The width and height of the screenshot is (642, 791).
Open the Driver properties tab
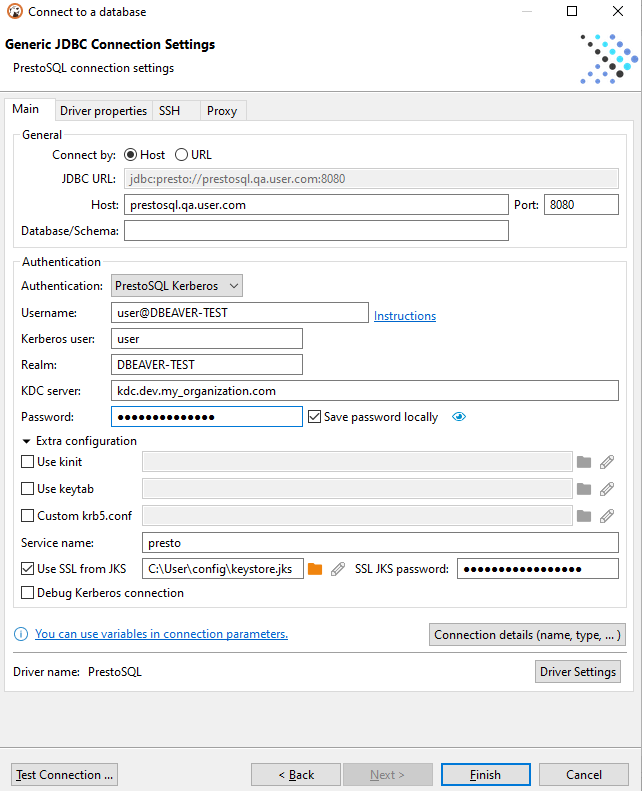[103, 111]
